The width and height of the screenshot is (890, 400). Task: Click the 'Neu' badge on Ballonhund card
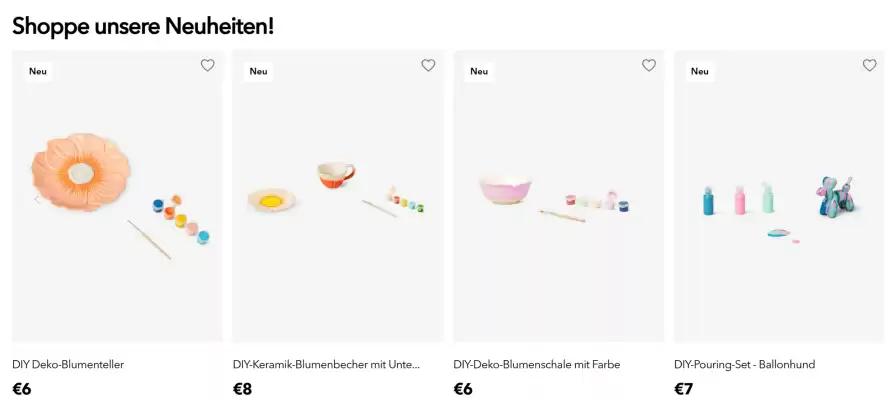(x=700, y=71)
